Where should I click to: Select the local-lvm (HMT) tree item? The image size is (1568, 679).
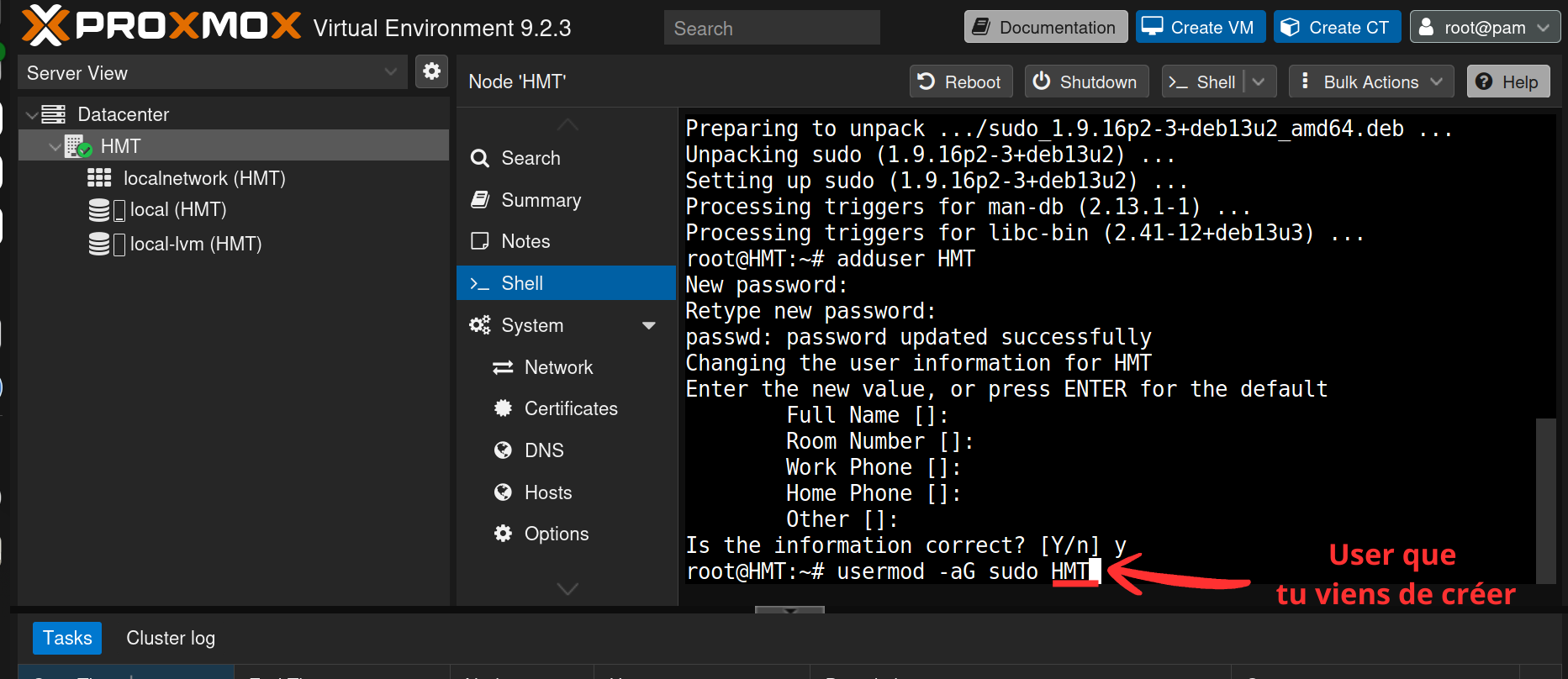pyautogui.click(x=234, y=244)
